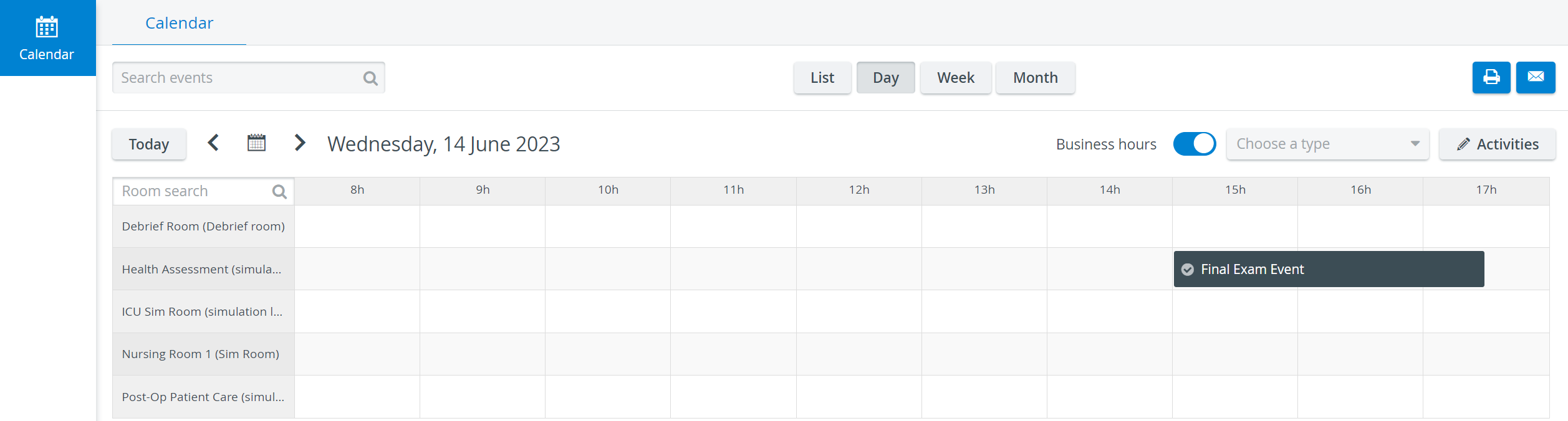Image resolution: width=1568 pixels, height=421 pixels.
Task: Click checkmark icon on Final Exam Event
Action: click(1188, 270)
